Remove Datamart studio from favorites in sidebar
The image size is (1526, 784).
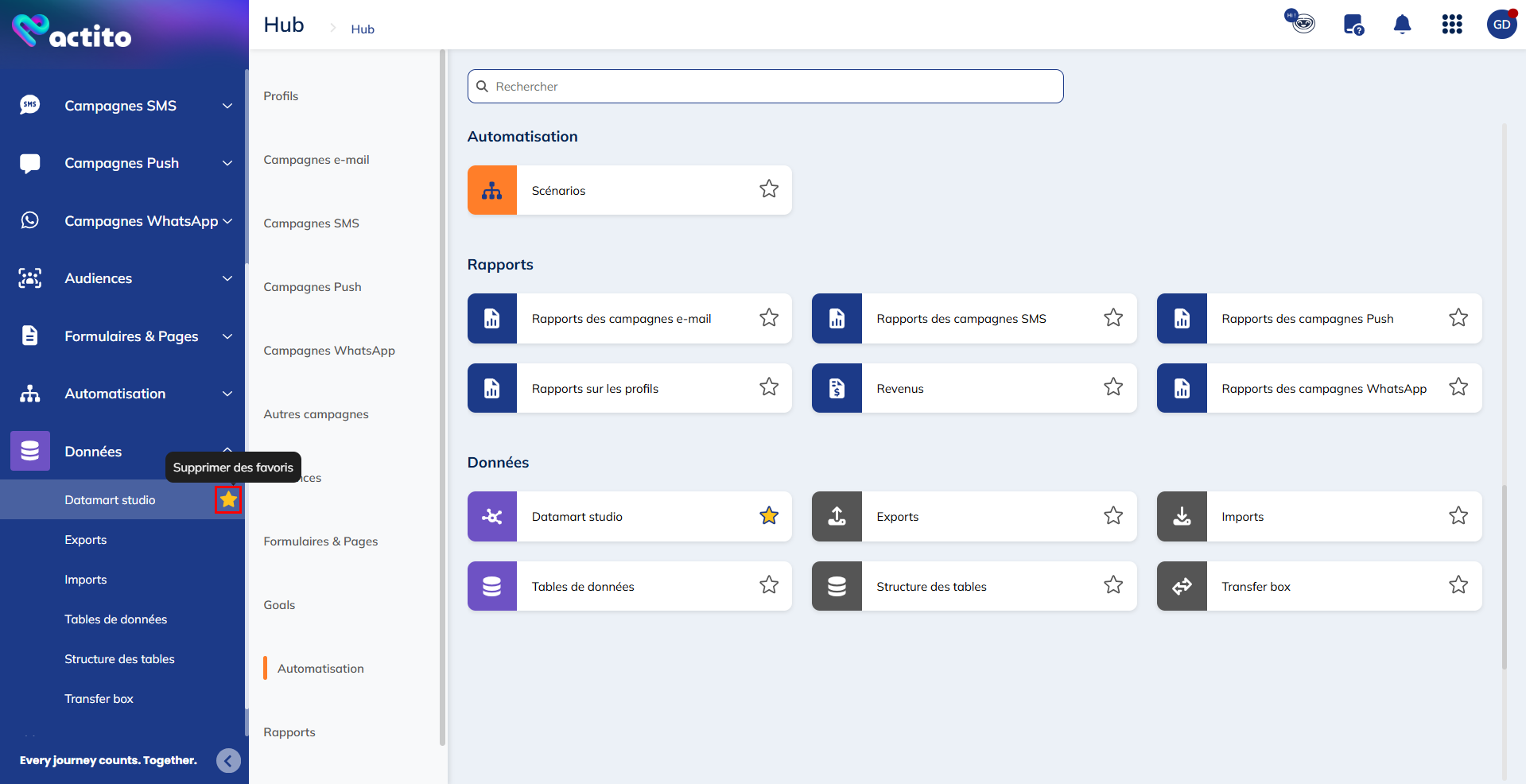pos(228,499)
